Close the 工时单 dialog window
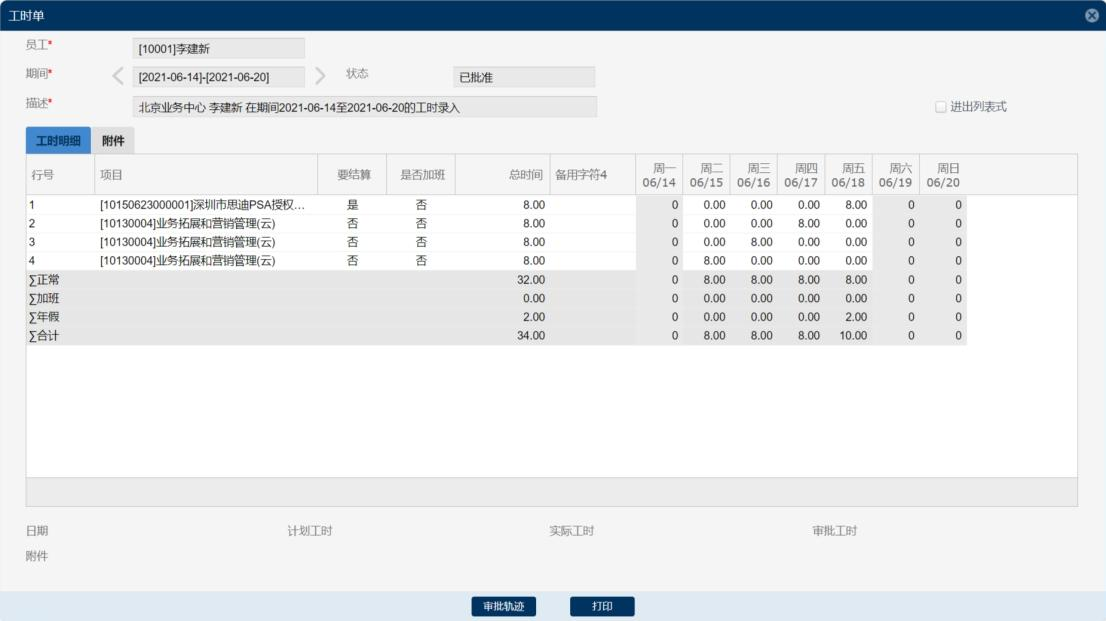This screenshot has width=1106, height=621. [x=1091, y=16]
